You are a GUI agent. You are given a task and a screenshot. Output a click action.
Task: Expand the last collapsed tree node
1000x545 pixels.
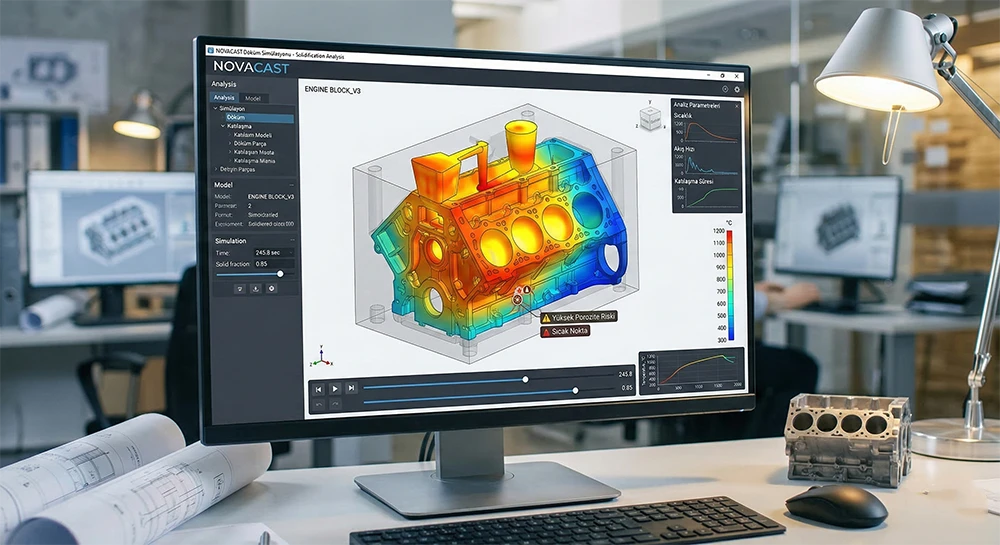(216, 169)
